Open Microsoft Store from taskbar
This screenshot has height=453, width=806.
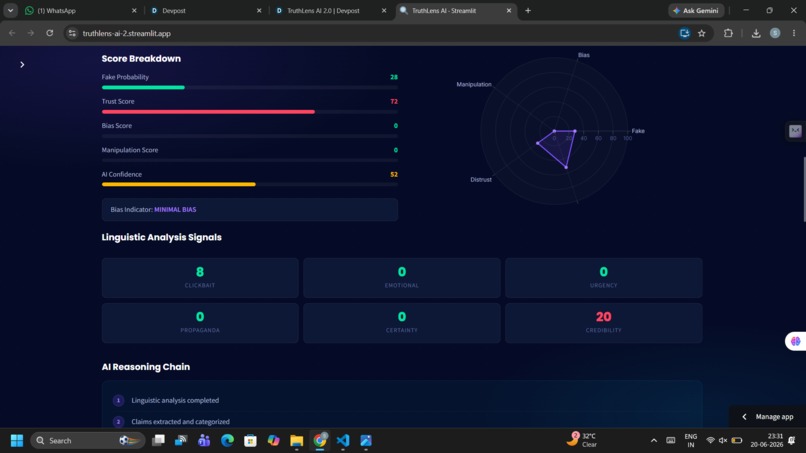(x=250, y=441)
